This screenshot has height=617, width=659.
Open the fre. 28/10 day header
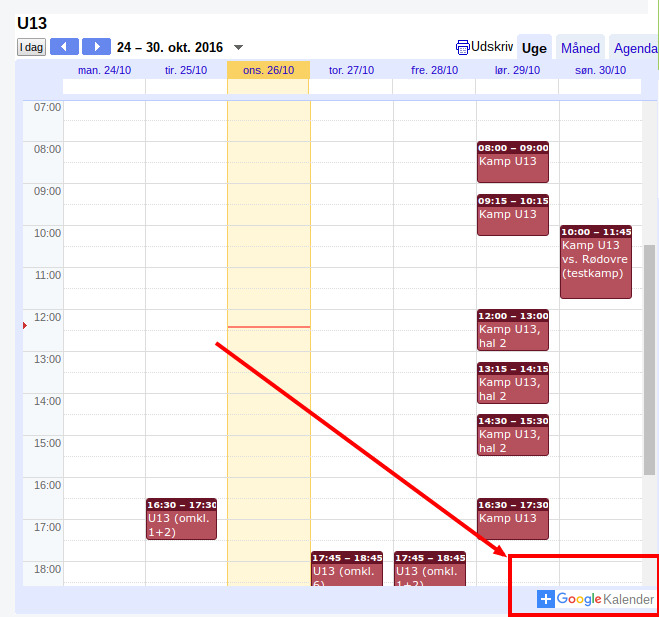click(x=435, y=70)
